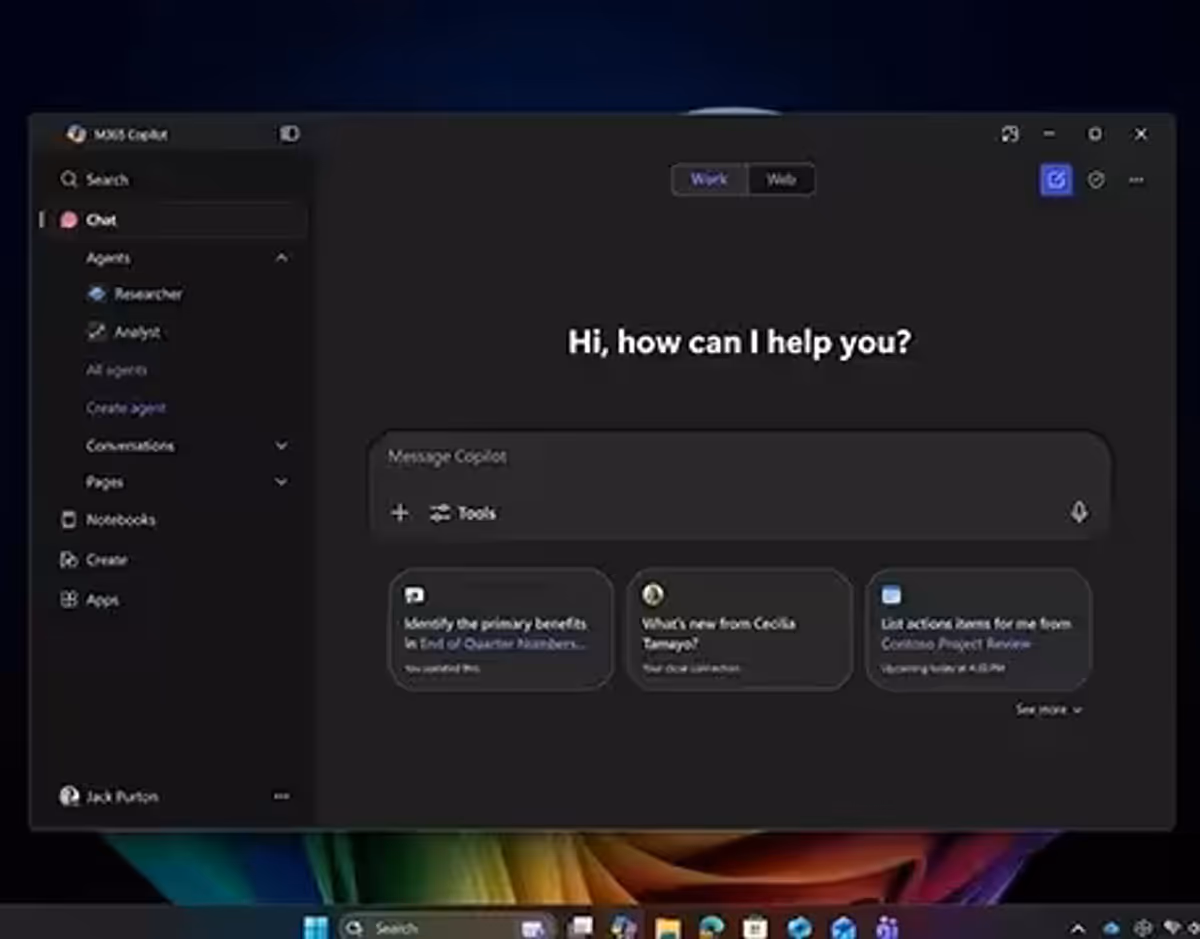The image size is (1200, 939).
Task: Show hidden system tray icons chevron
Action: 1078,928
